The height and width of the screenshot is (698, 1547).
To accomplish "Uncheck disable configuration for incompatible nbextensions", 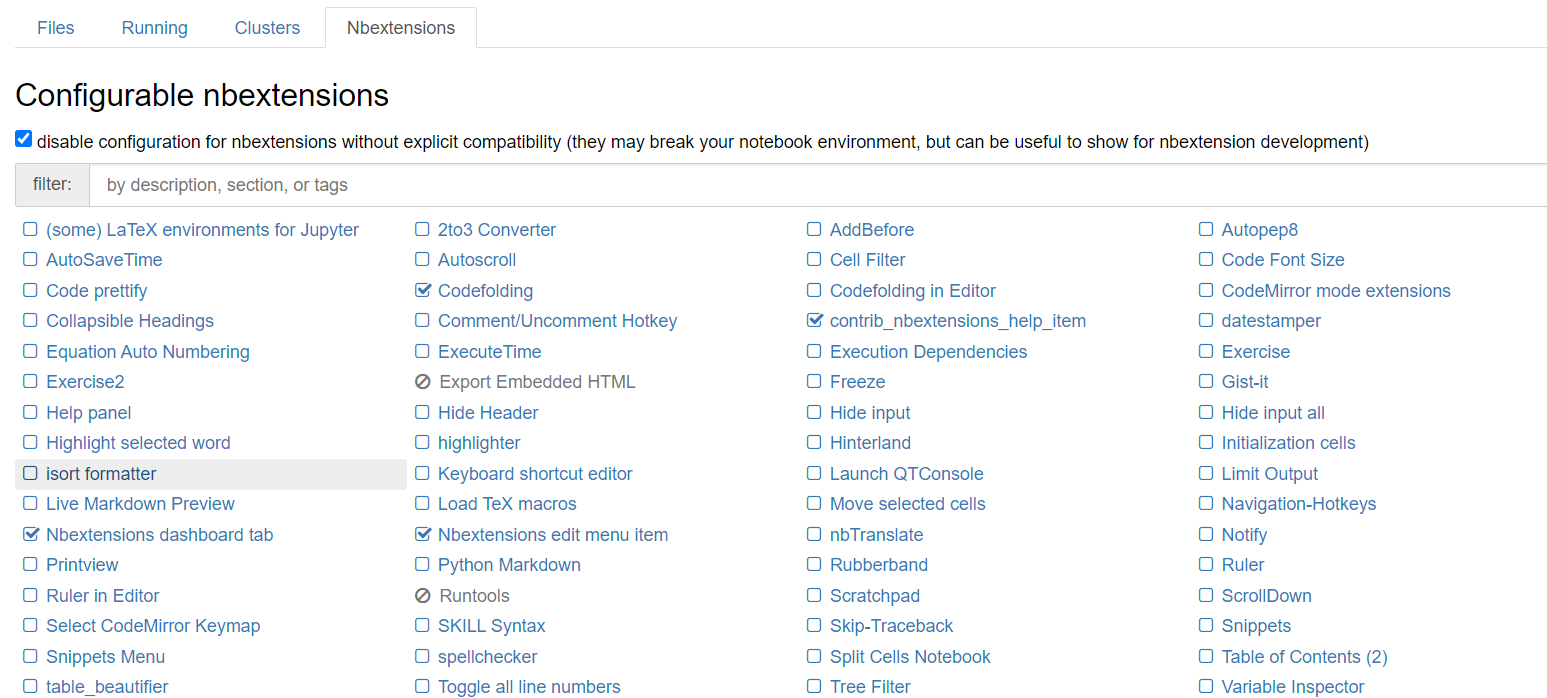I will 24,140.
